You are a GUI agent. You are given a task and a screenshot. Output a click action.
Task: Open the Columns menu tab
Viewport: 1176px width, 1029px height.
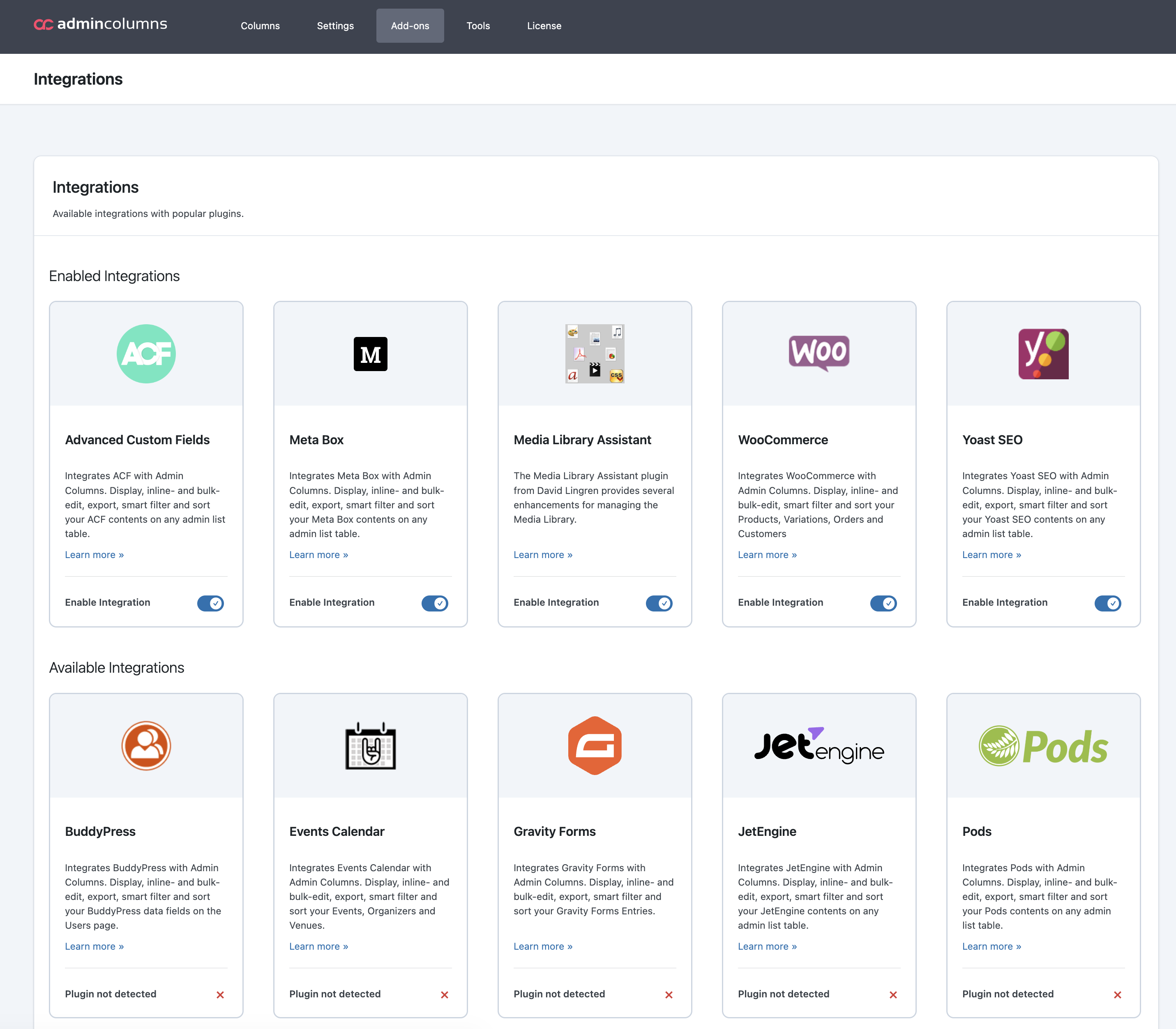pyautogui.click(x=260, y=26)
